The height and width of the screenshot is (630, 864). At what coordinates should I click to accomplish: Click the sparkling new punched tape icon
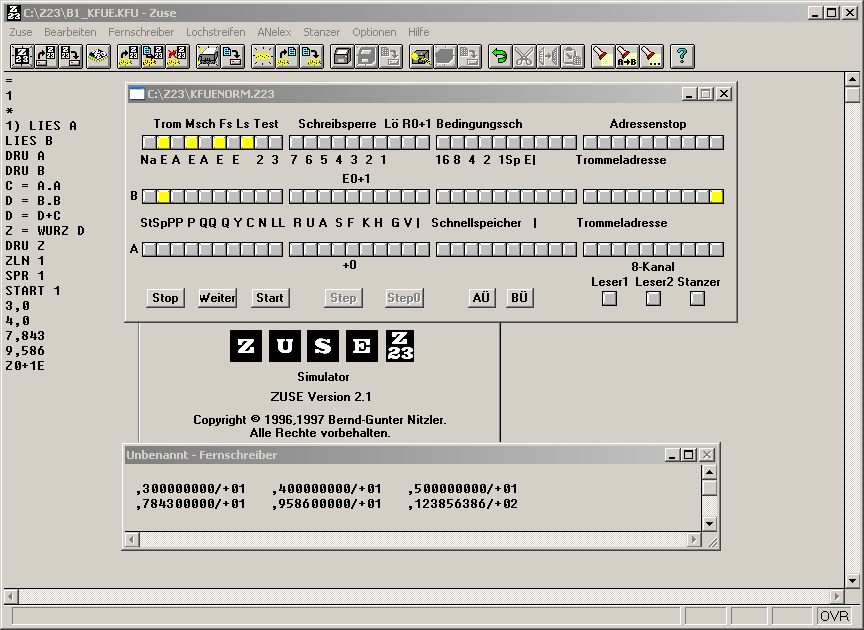262,56
